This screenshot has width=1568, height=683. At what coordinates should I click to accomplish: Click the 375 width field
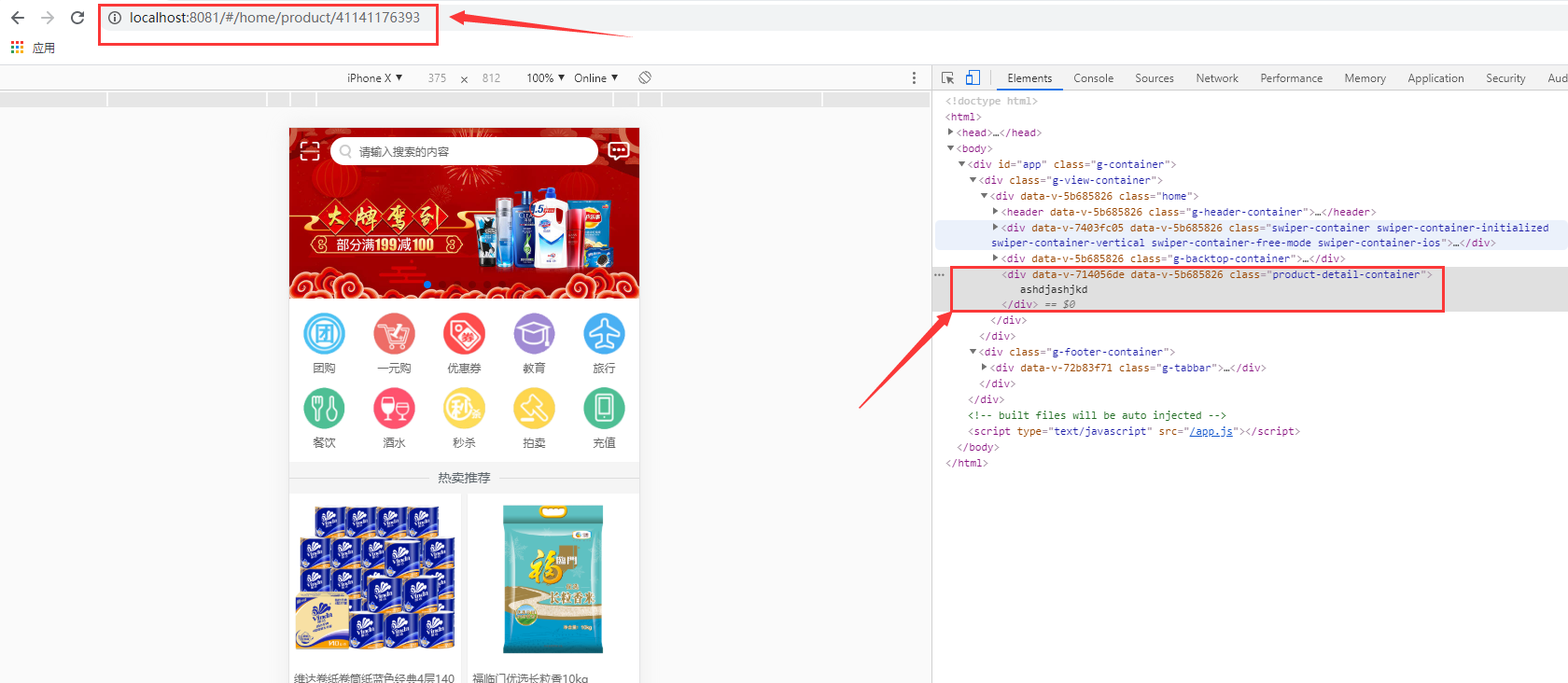coord(437,78)
